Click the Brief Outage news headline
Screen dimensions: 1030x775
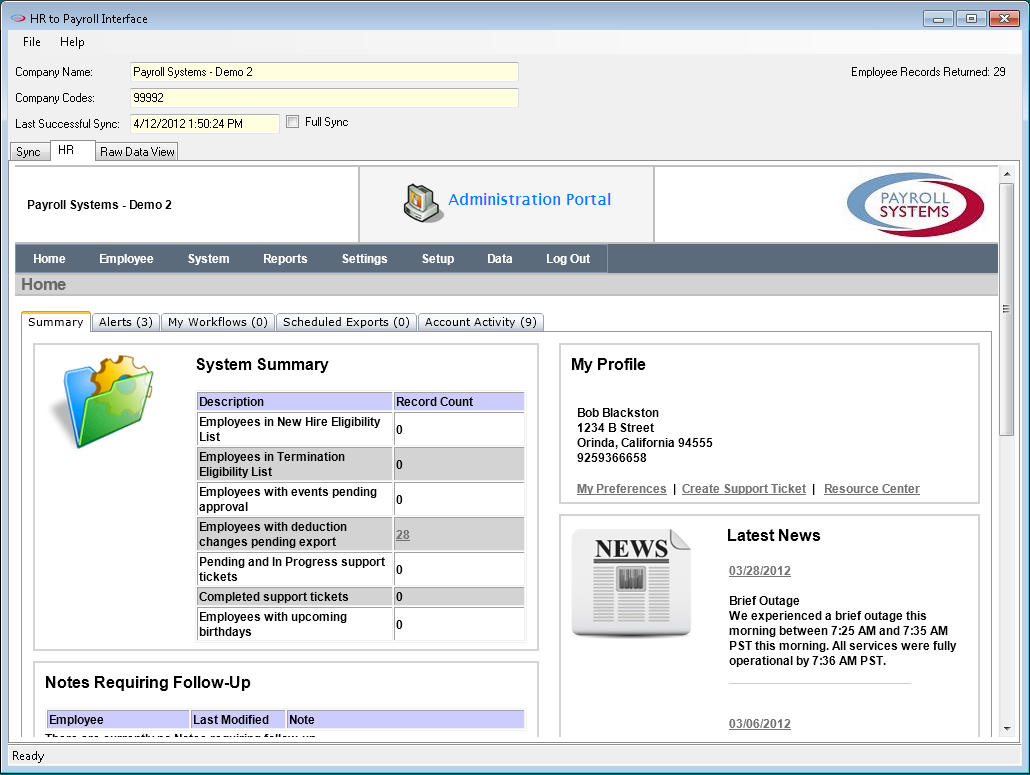(764, 601)
